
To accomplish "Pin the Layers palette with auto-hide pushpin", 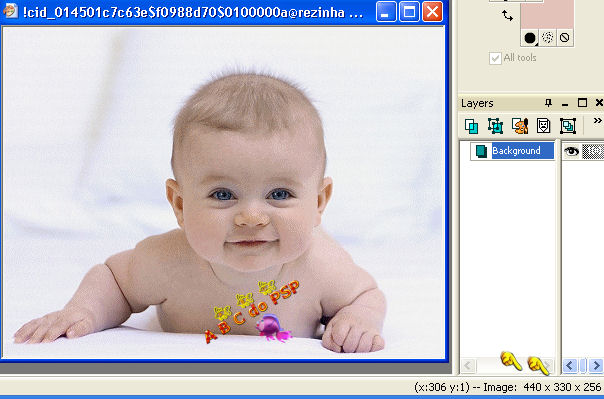I will point(549,103).
